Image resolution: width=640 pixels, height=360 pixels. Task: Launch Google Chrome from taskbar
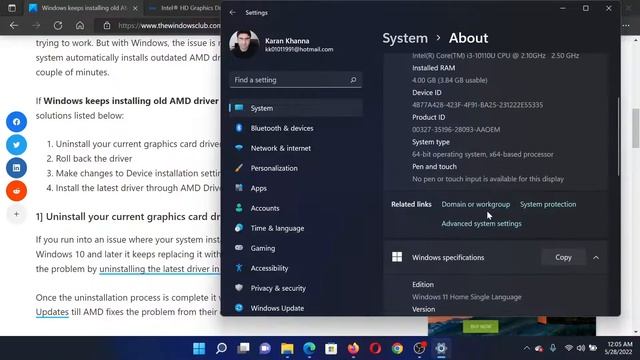(397, 348)
